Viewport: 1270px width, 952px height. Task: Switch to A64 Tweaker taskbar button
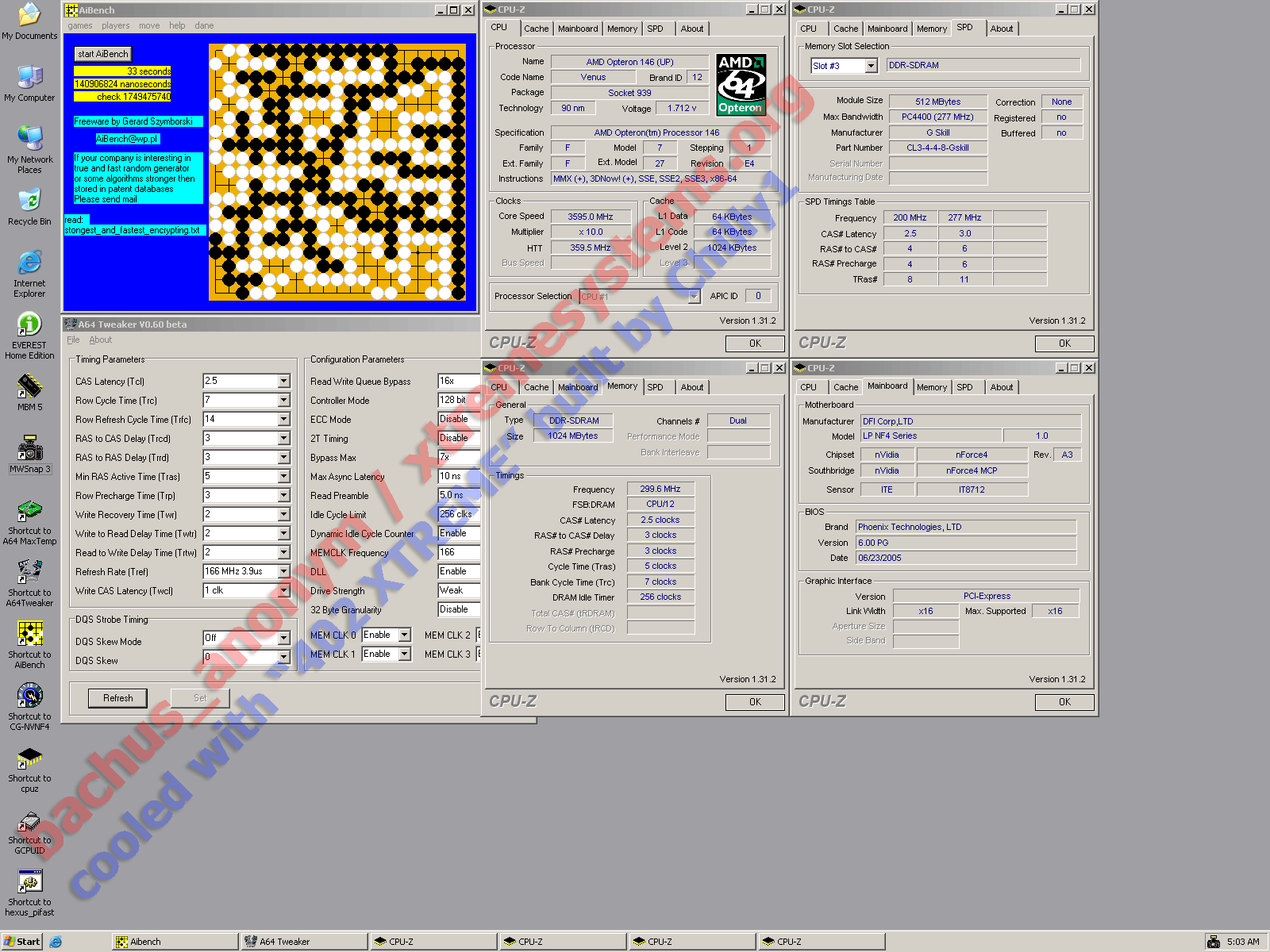pos(305,942)
